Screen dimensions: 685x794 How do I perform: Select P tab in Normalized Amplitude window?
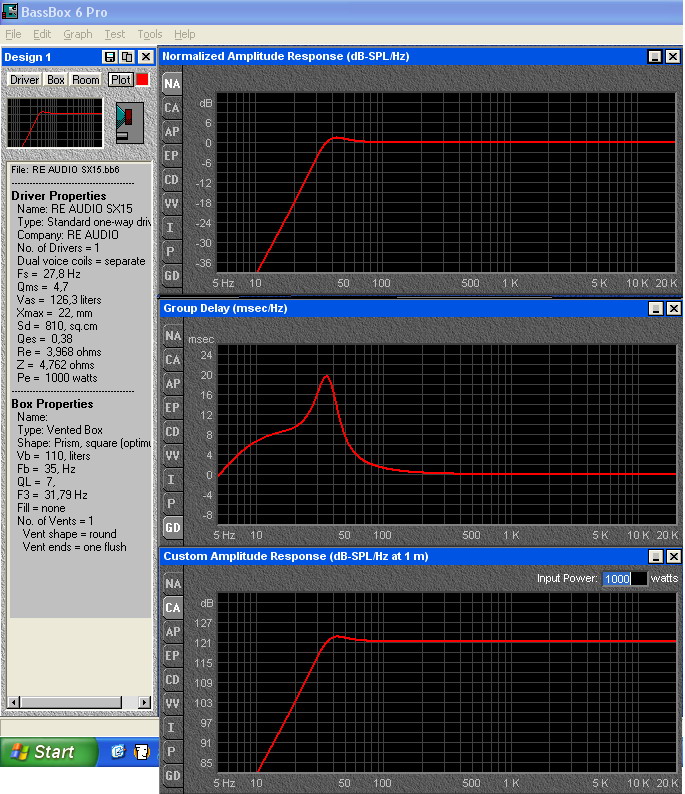click(x=172, y=251)
